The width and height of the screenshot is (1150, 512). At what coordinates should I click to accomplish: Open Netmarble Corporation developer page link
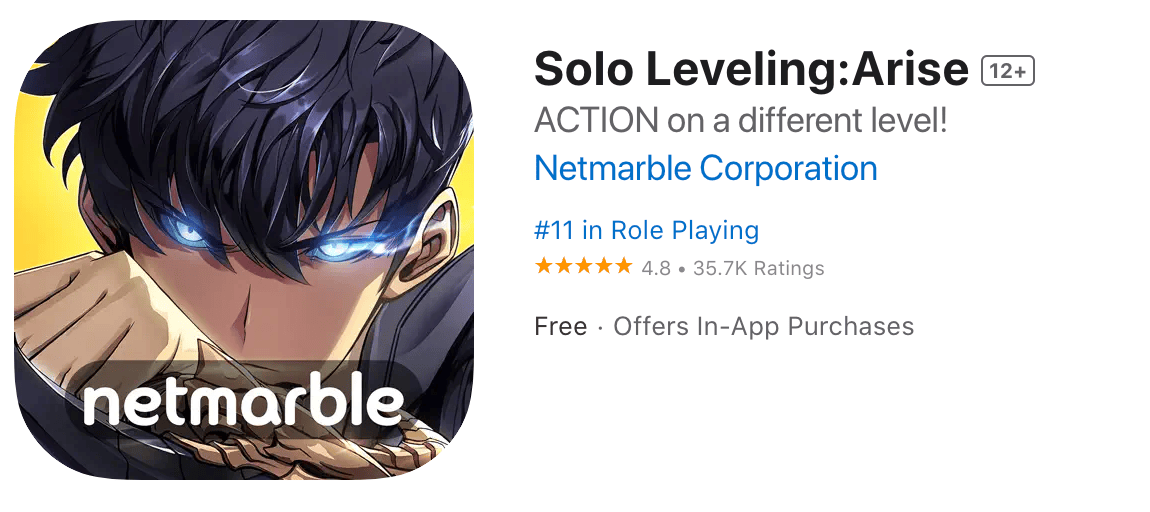(706, 168)
